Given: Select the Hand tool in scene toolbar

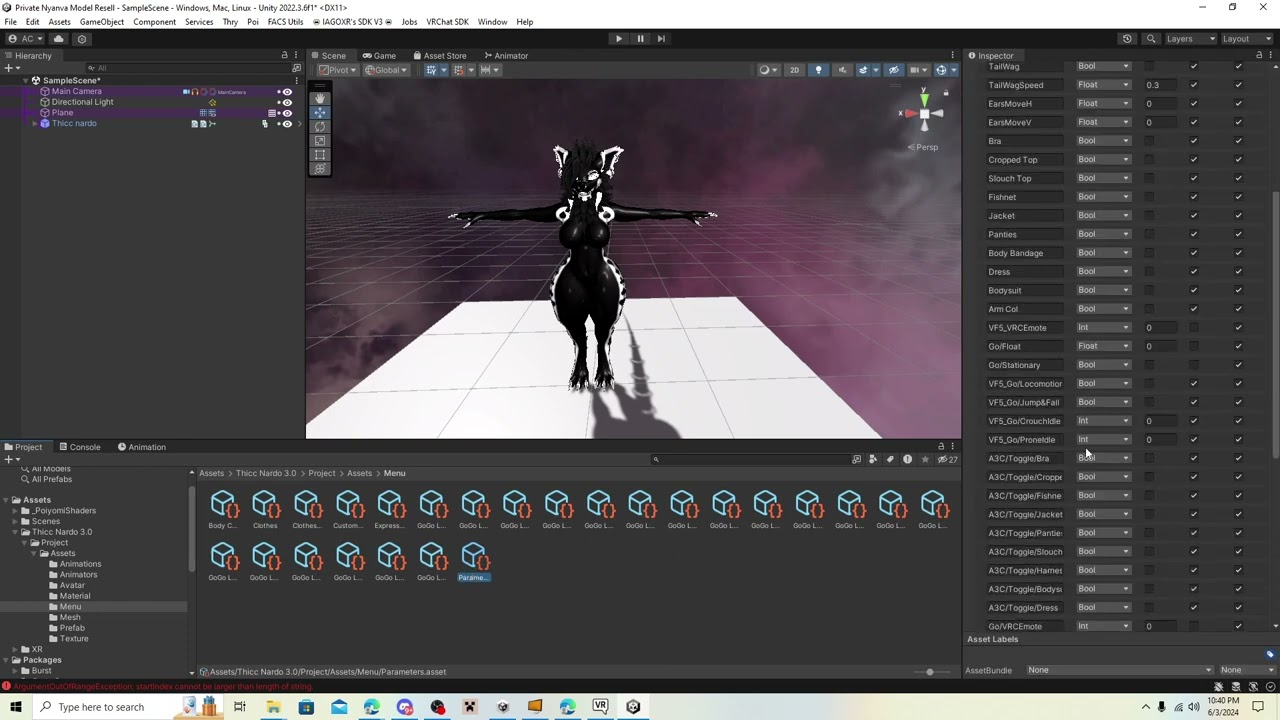Looking at the screenshot, I should coord(320,98).
